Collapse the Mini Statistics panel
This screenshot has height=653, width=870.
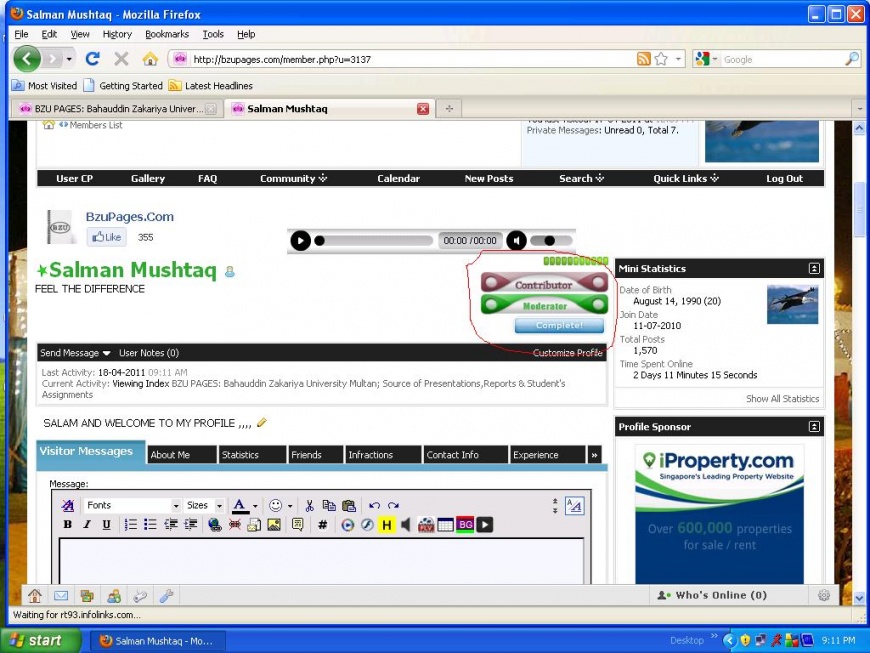pyautogui.click(x=814, y=268)
